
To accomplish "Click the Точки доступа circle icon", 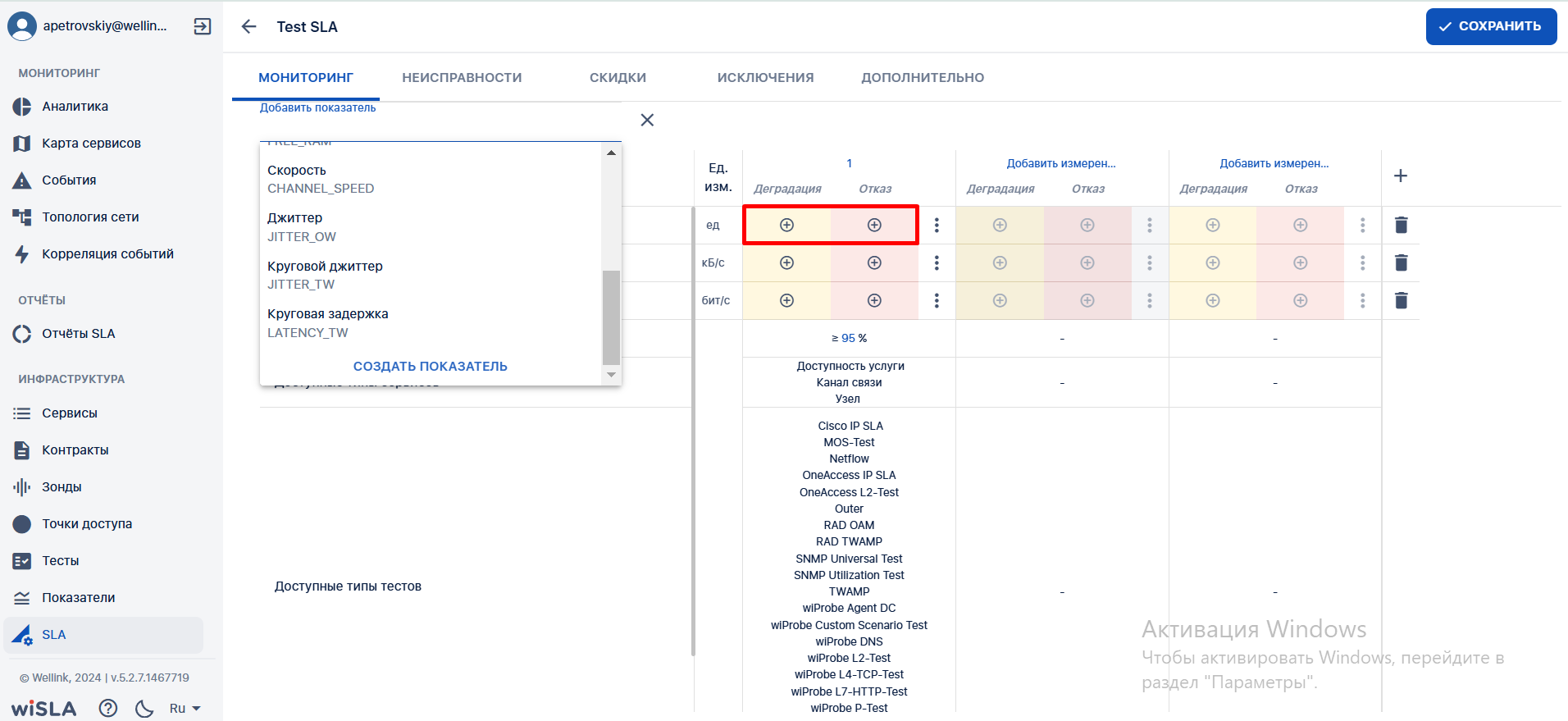I will click(x=22, y=524).
